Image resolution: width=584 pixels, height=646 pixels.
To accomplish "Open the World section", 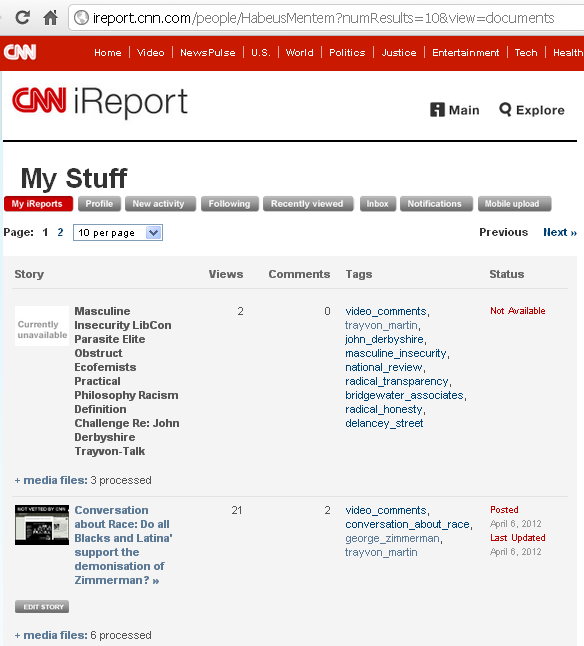I will (299, 53).
